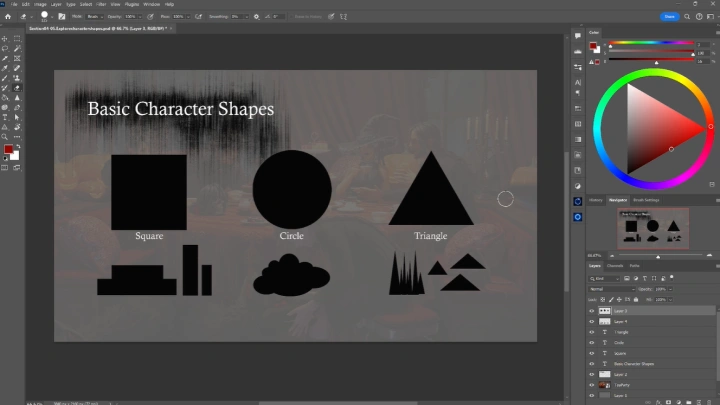720x405 pixels.
Task: Hide the Triangle text layer
Action: pos(591,332)
